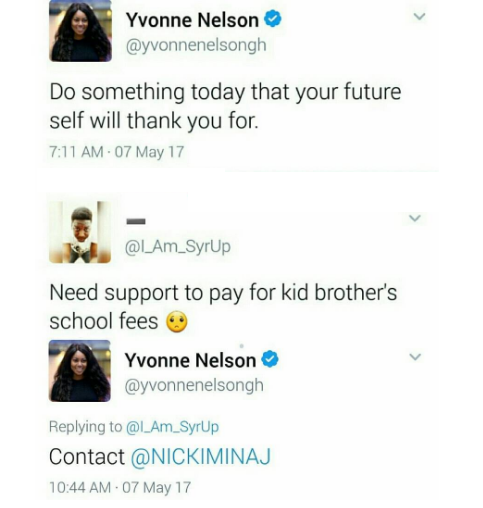Click the sad face emoji after school fees
The width and height of the screenshot is (483, 508).
click(x=177, y=322)
